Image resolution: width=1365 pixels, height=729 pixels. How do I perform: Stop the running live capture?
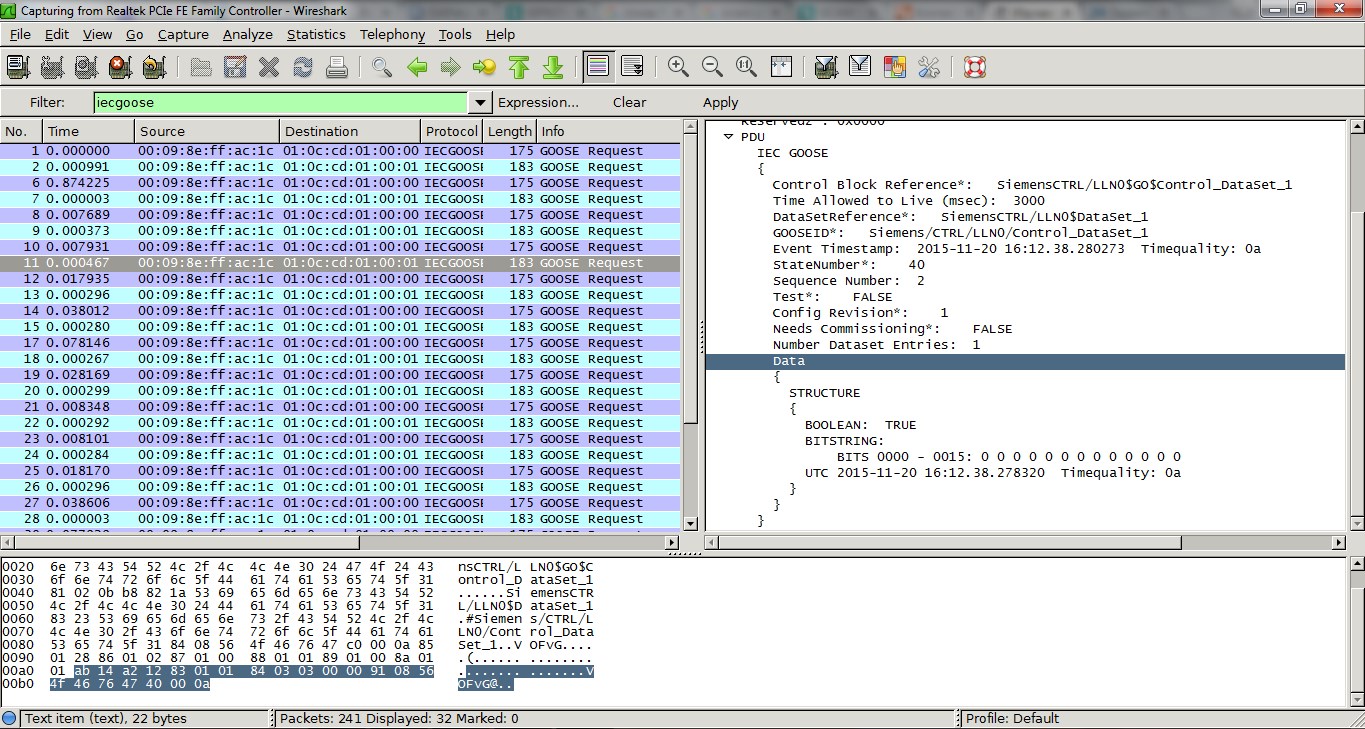coord(120,67)
